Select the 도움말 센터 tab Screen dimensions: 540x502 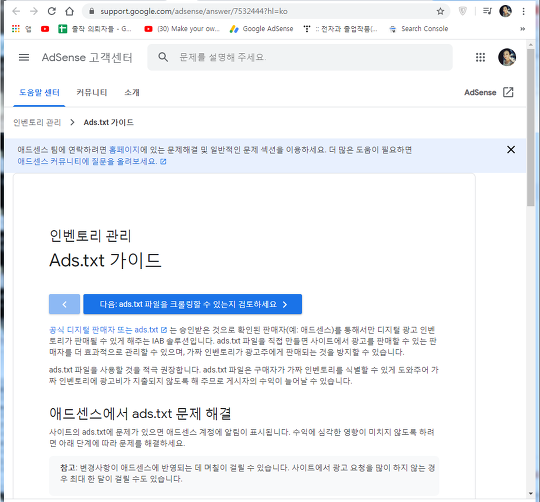[x=39, y=93]
